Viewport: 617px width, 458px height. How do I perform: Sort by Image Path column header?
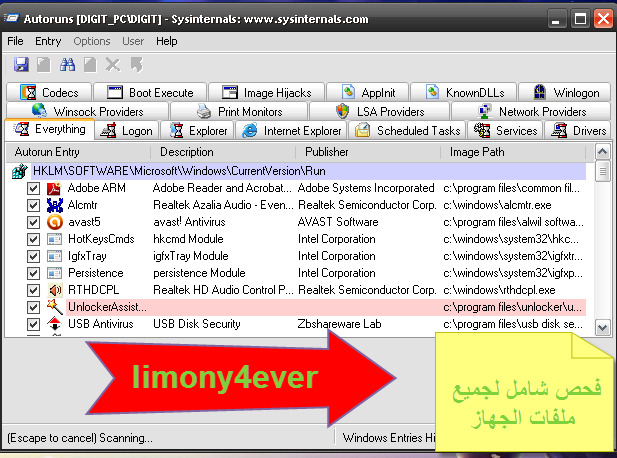tap(514, 152)
